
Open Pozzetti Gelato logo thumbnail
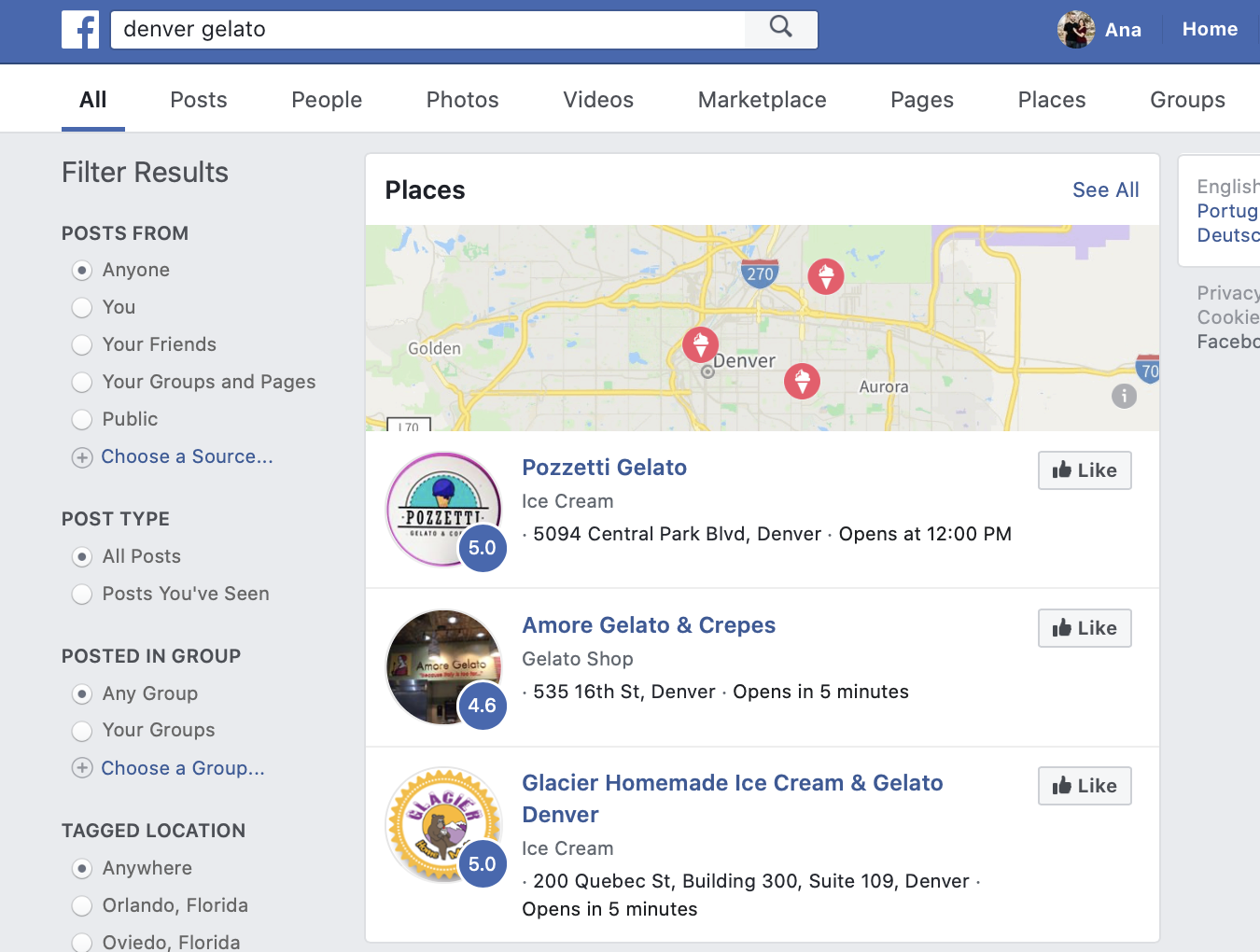444,510
